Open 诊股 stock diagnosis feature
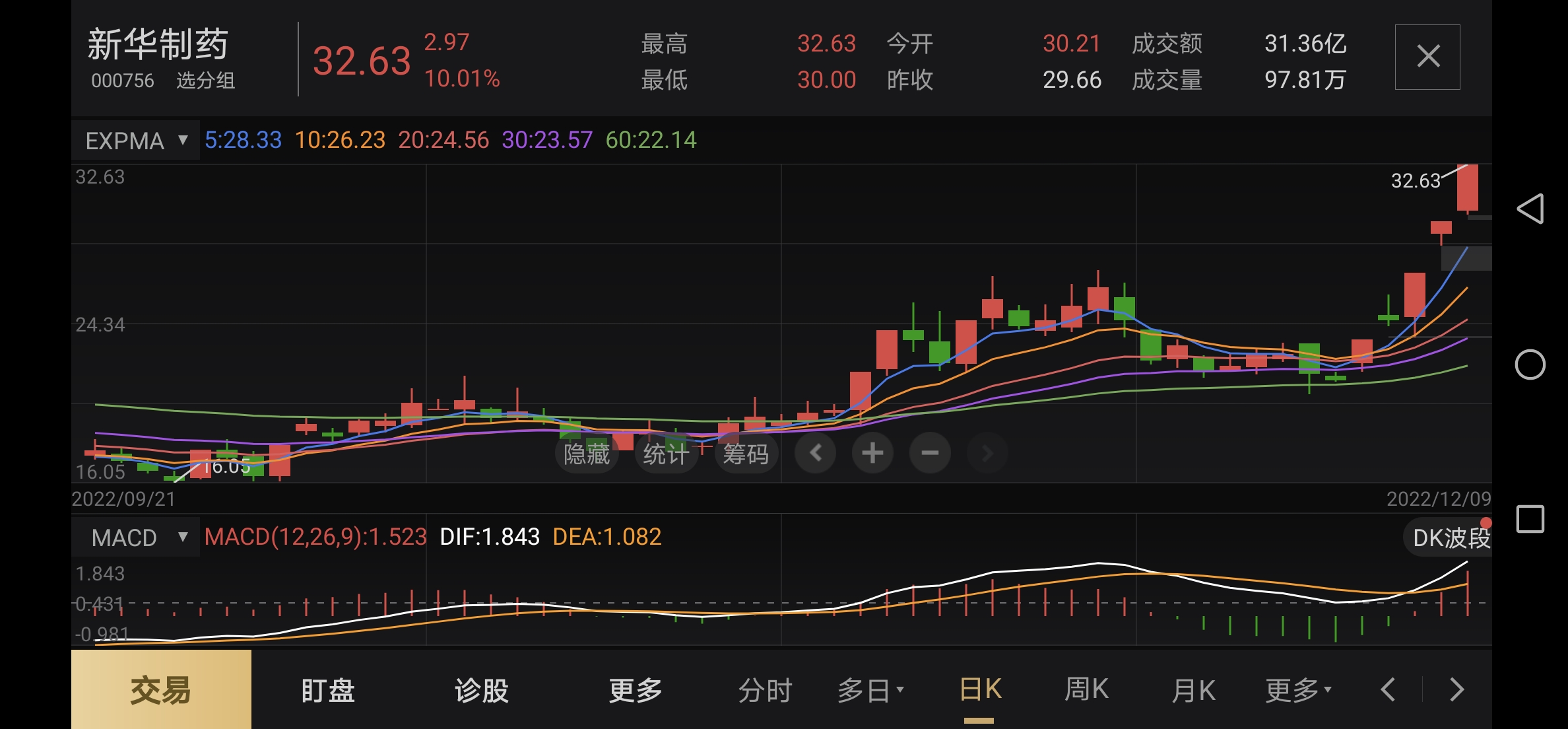1568x729 pixels. [x=481, y=690]
